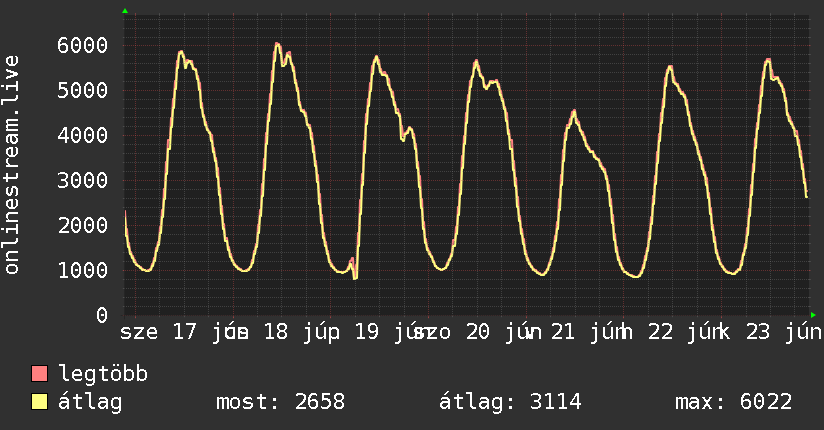Click the '17' date label on x-axis

click(x=184, y=332)
